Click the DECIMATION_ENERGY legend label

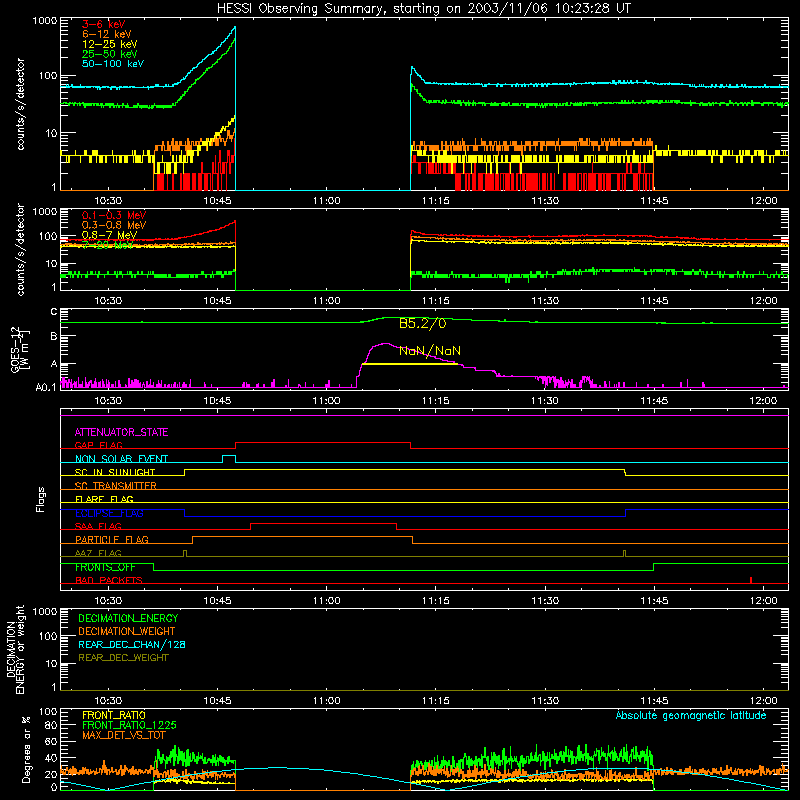[128, 618]
